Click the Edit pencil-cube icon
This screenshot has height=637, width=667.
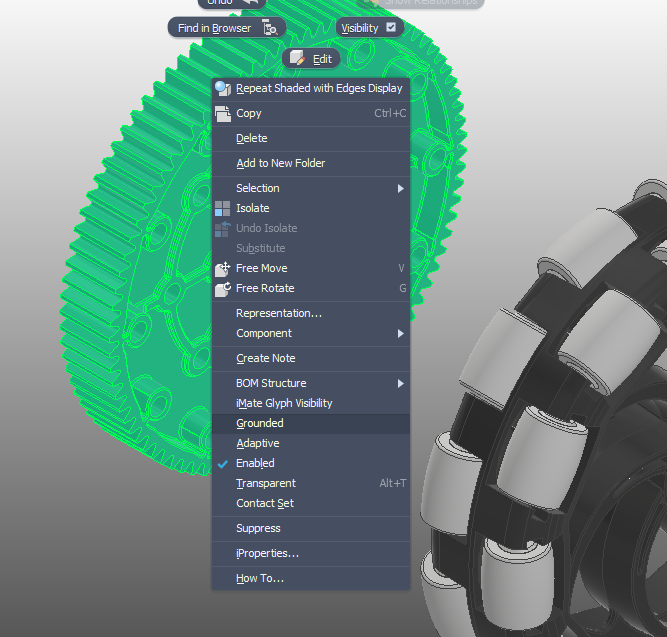(x=297, y=58)
